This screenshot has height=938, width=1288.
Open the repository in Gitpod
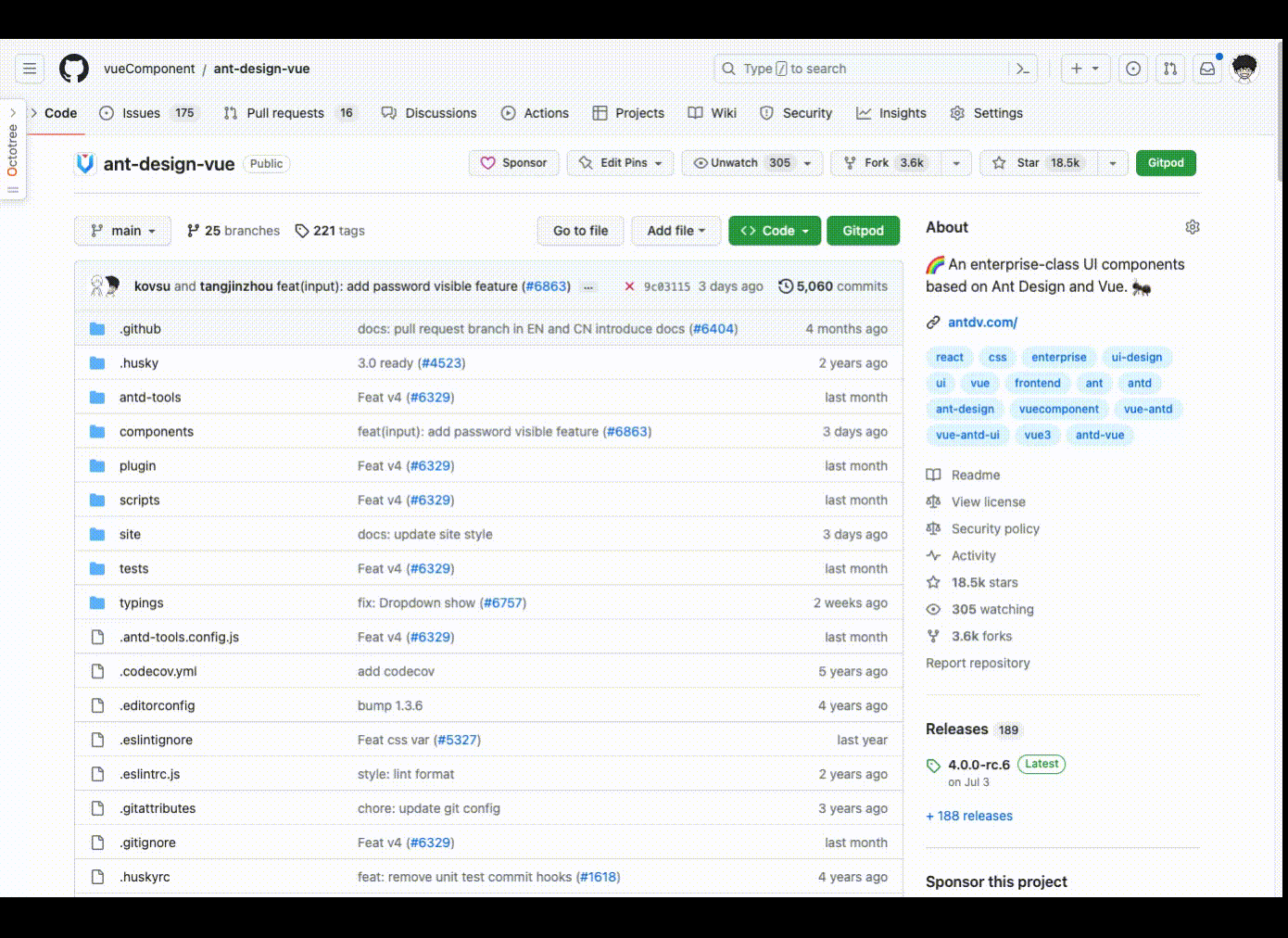click(863, 230)
